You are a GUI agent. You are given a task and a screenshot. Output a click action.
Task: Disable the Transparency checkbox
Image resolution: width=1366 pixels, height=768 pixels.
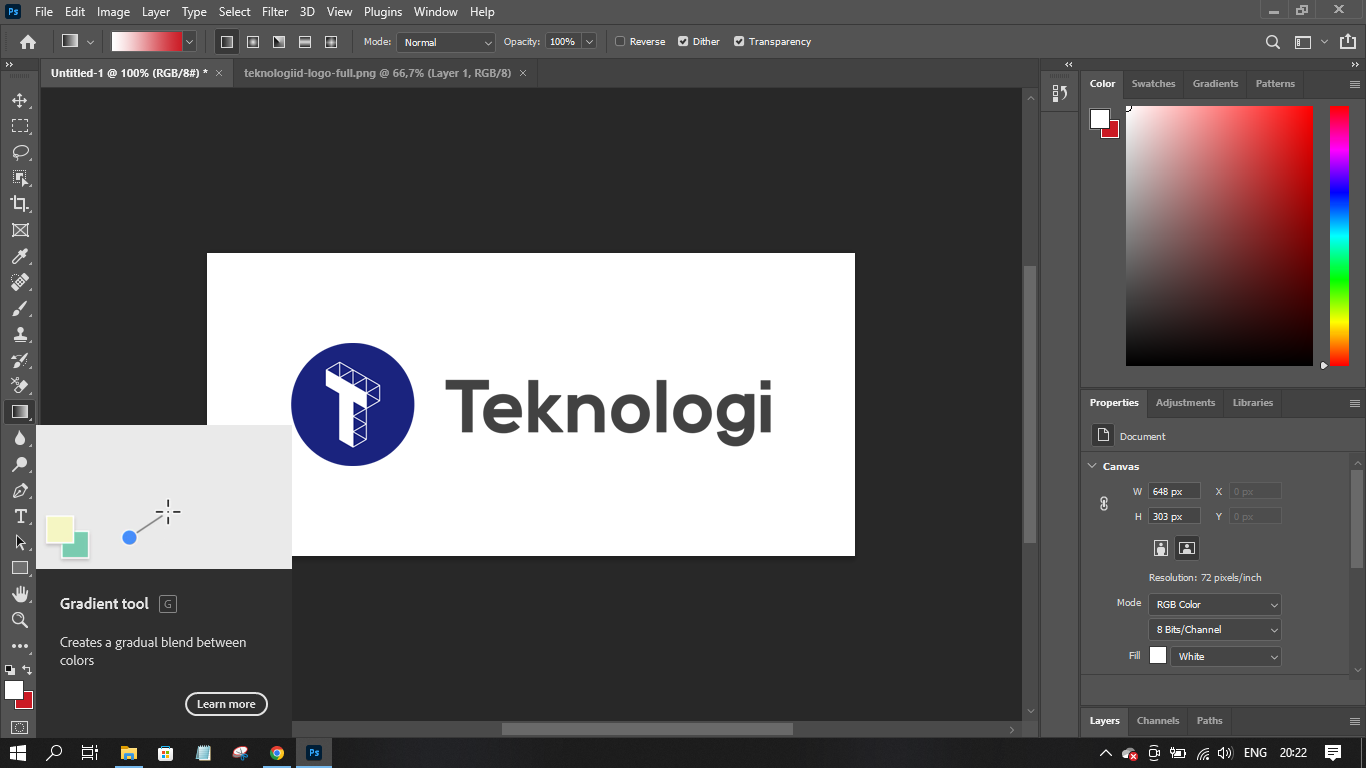(x=739, y=42)
